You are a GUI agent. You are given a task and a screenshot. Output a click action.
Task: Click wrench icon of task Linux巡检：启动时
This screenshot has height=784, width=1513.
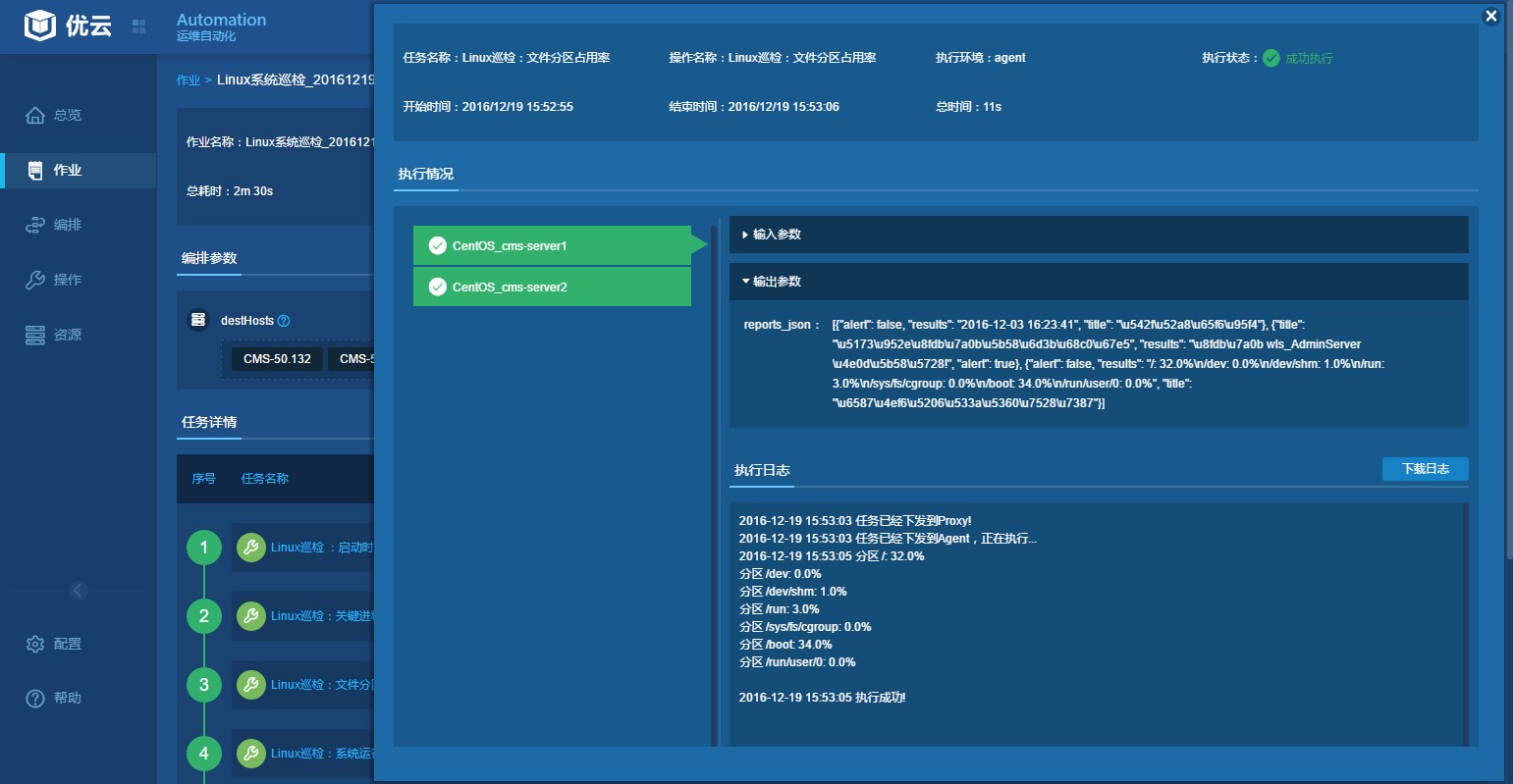click(251, 548)
